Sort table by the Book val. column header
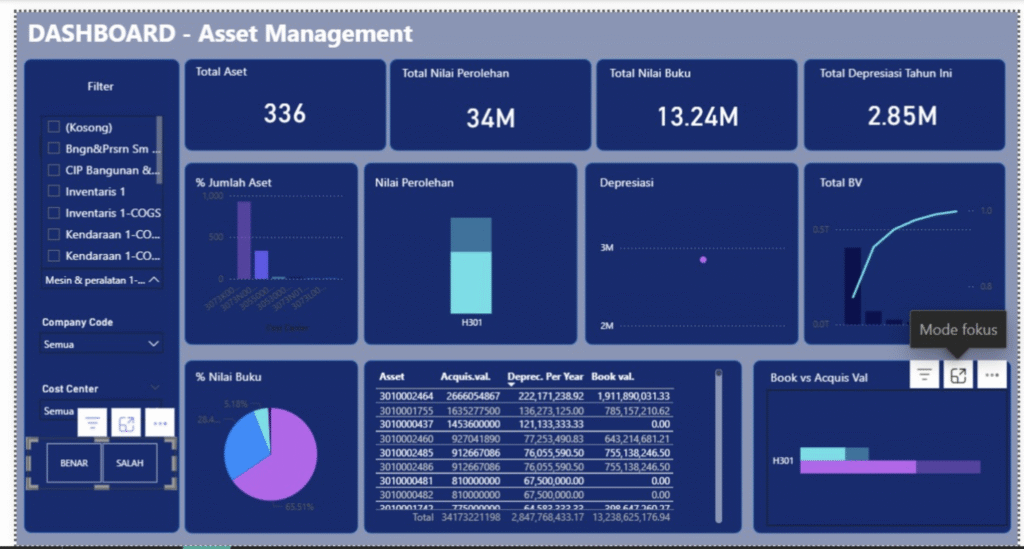The image size is (1024, 549). pyautogui.click(x=614, y=377)
